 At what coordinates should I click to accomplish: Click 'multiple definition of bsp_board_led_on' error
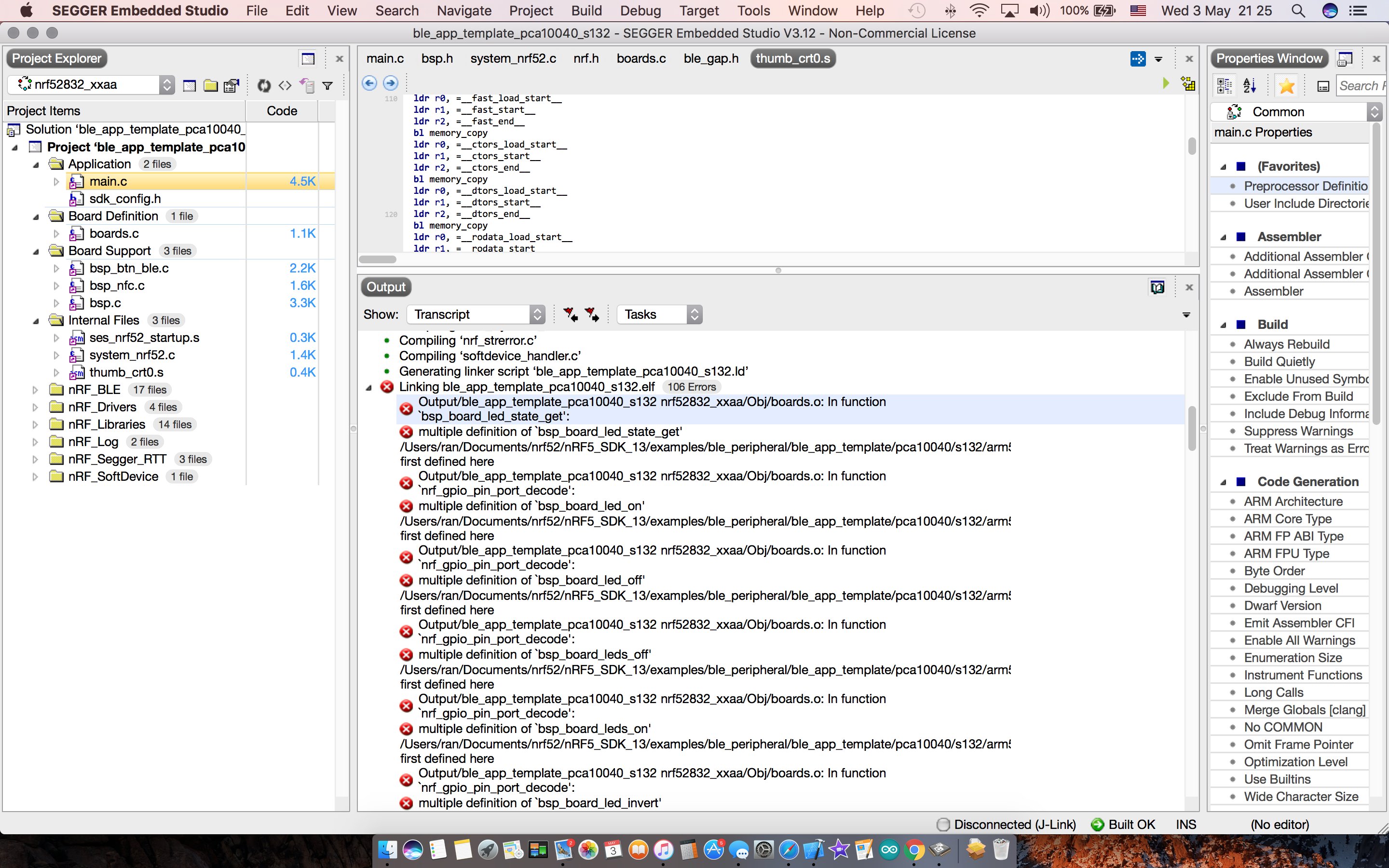point(531,506)
